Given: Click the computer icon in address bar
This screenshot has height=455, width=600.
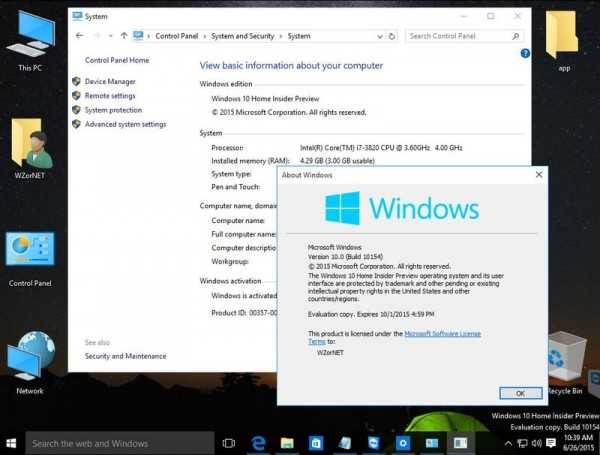Looking at the screenshot, I should coord(138,36).
